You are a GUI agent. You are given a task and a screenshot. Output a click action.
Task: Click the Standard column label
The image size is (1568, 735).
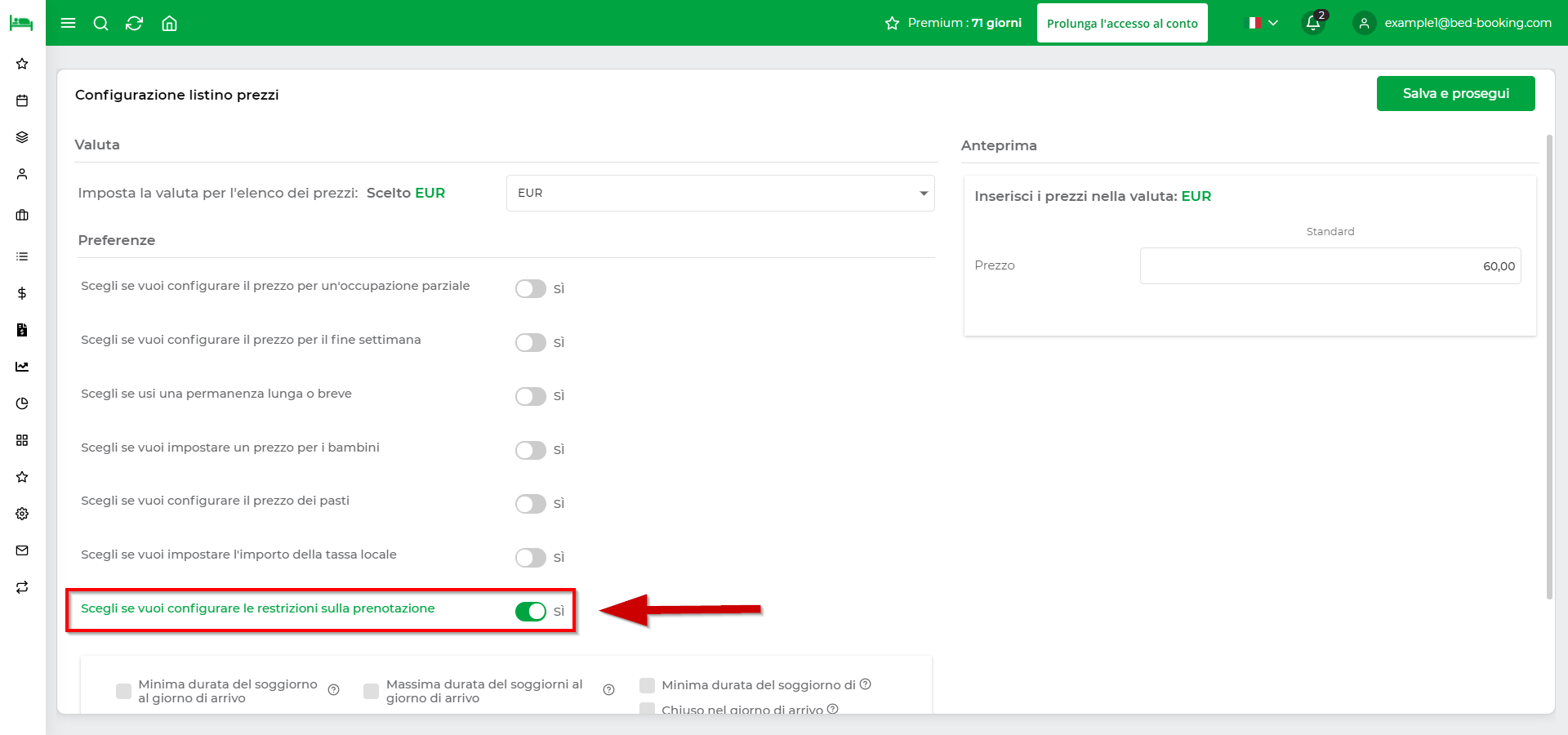pyautogui.click(x=1330, y=232)
